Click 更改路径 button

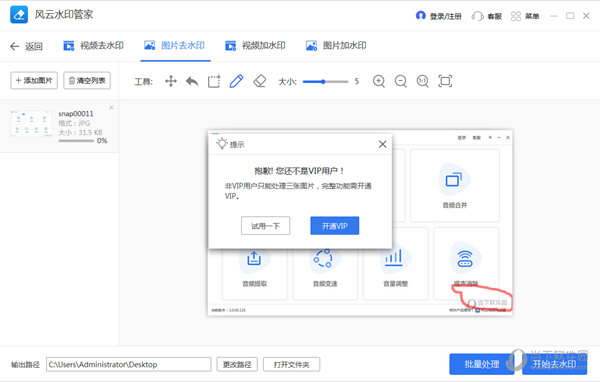[237, 364]
